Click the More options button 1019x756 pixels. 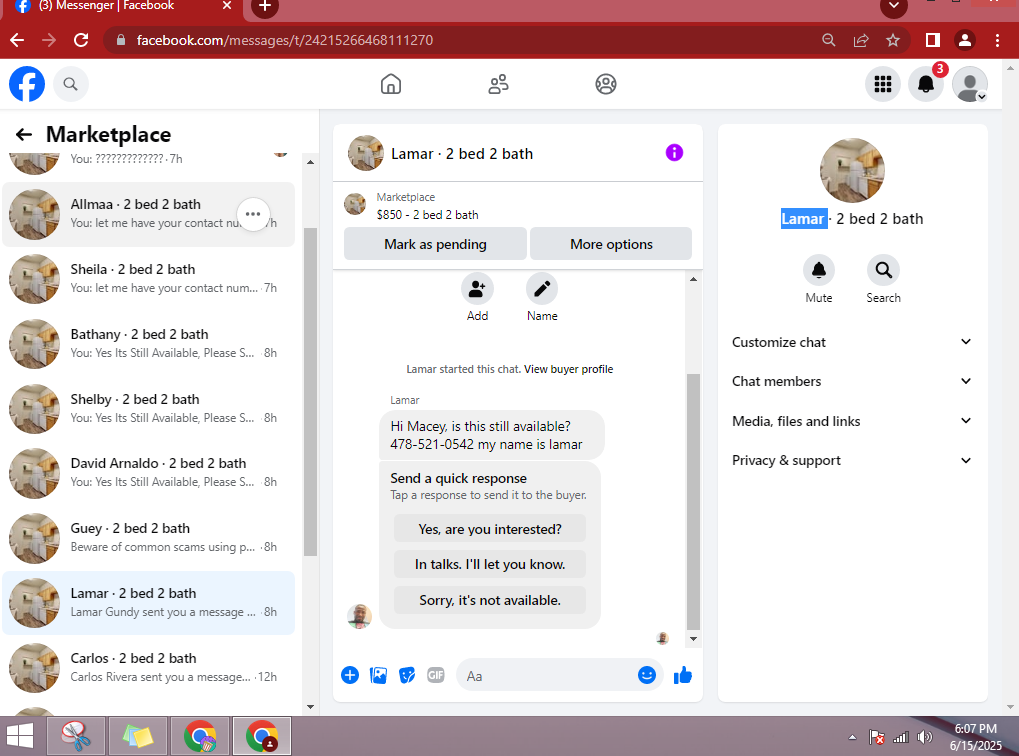click(x=611, y=244)
